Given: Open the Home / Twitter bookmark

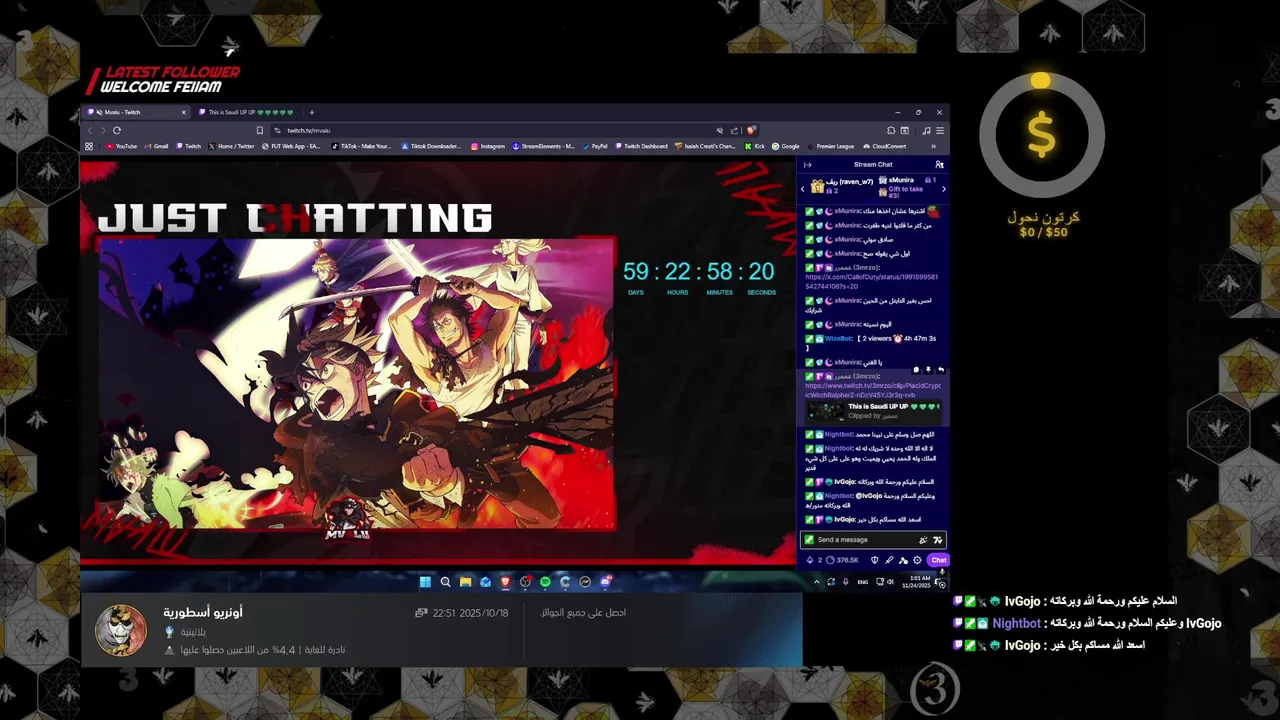Looking at the screenshot, I should [x=231, y=146].
